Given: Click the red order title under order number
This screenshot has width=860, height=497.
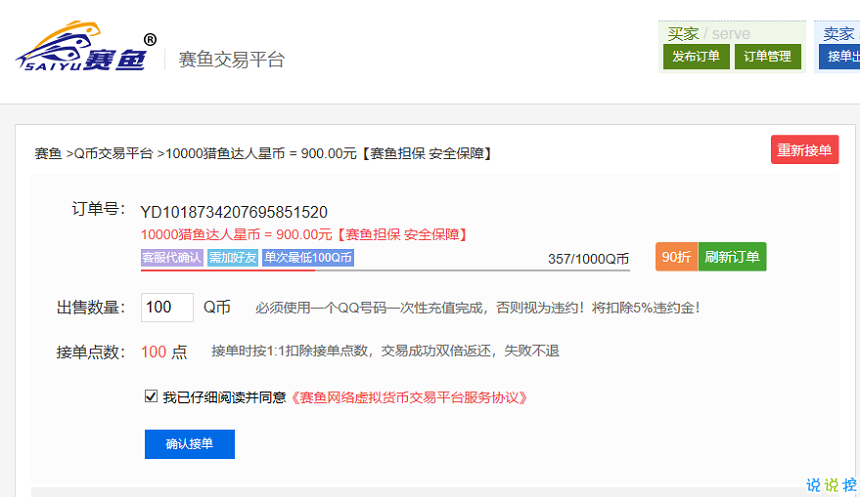Looking at the screenshot, I should (304, 235).
